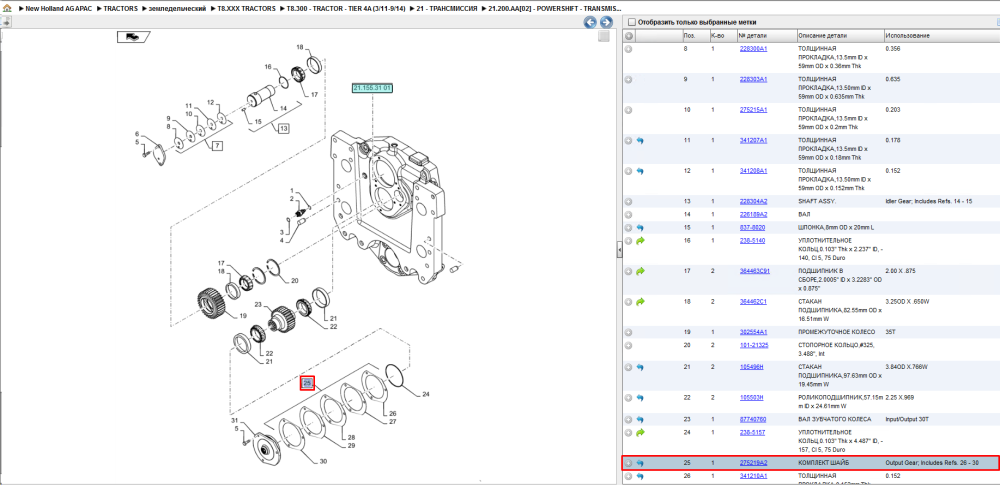The image size is (1000, 485).
Task: Select boxed callout 7 in the diagram
Action: (x=217, y=146)
